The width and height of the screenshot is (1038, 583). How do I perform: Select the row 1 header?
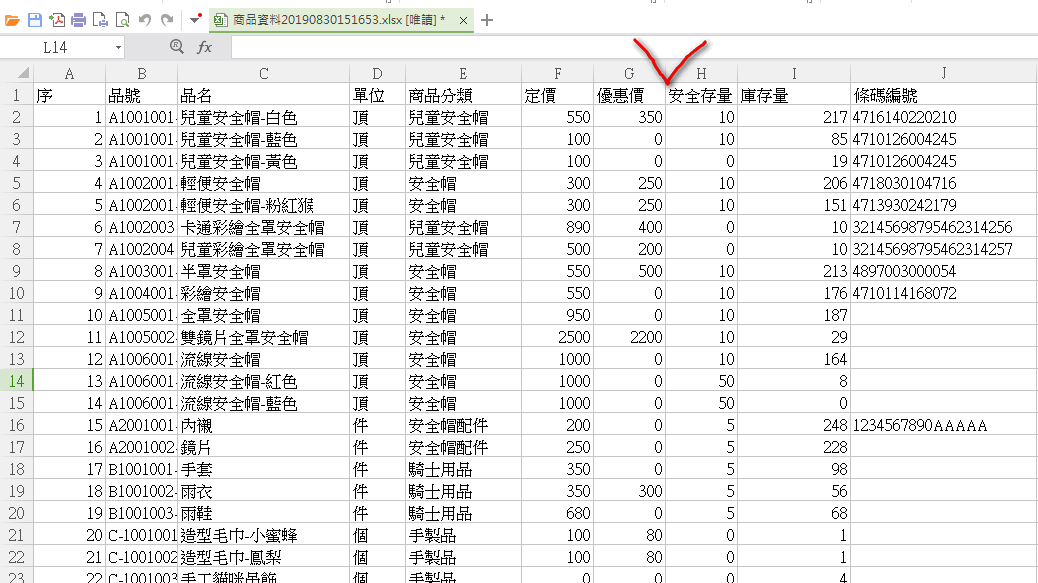click(x=17, y=95)
